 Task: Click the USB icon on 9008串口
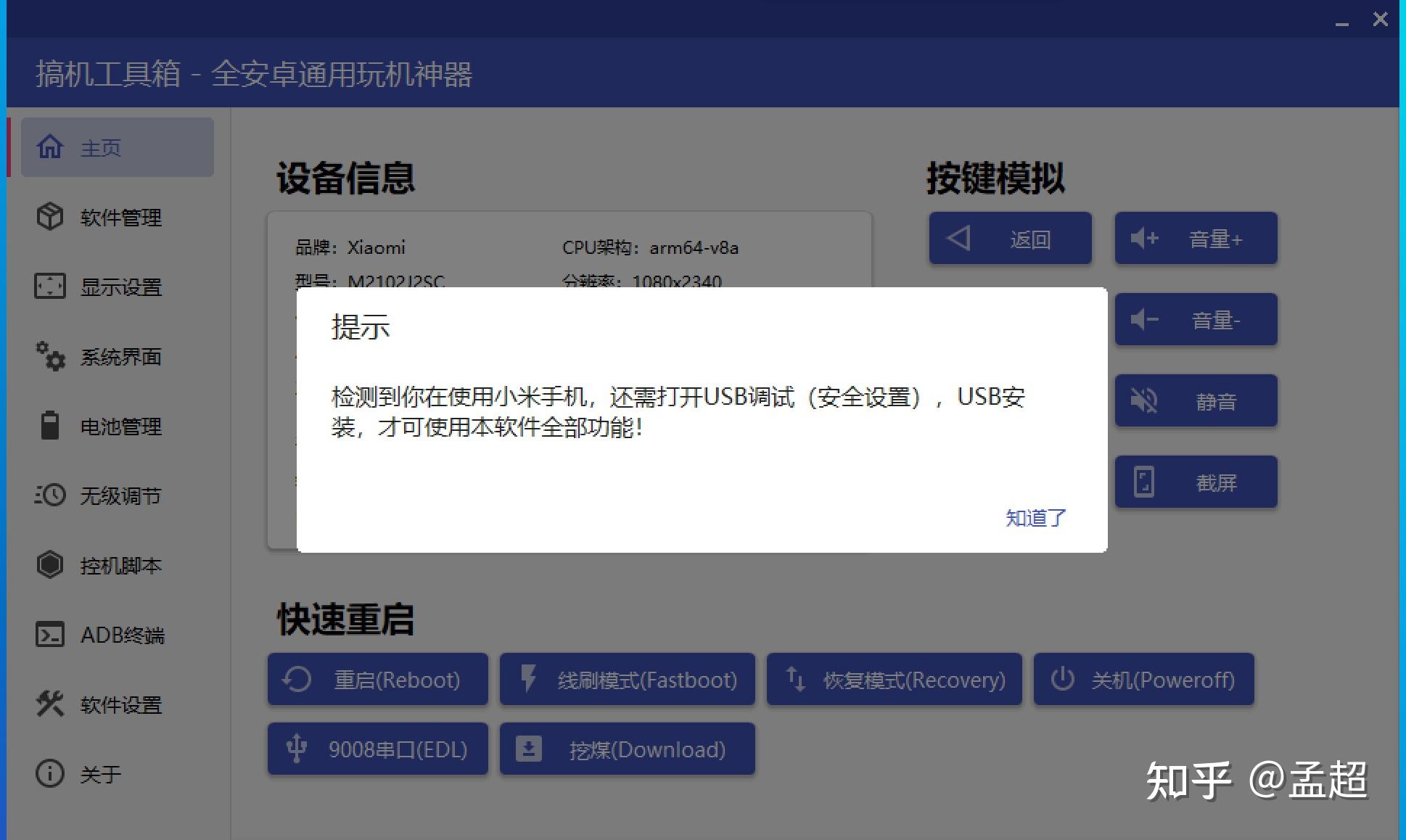(297, 749)
